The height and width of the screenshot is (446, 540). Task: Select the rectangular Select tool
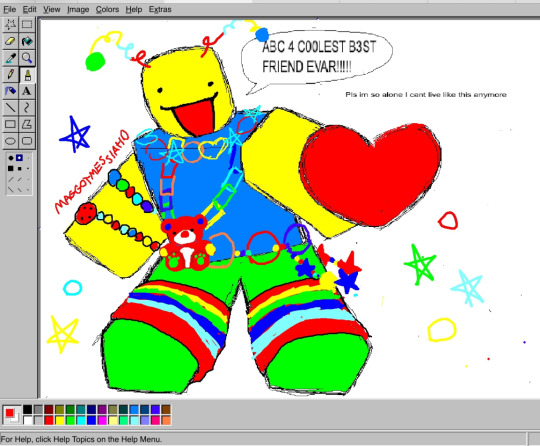pos(27,24)
